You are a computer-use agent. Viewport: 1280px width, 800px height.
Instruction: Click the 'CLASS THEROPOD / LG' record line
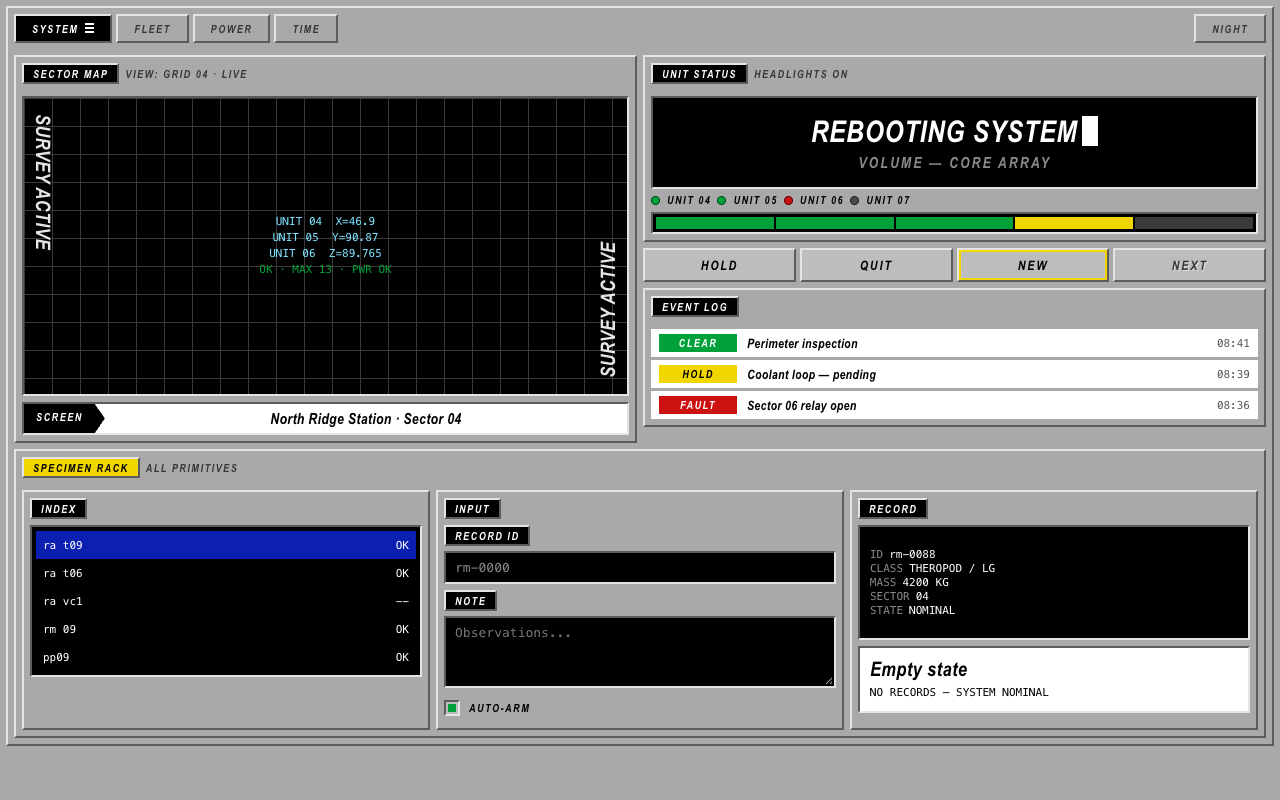[932, 568]
